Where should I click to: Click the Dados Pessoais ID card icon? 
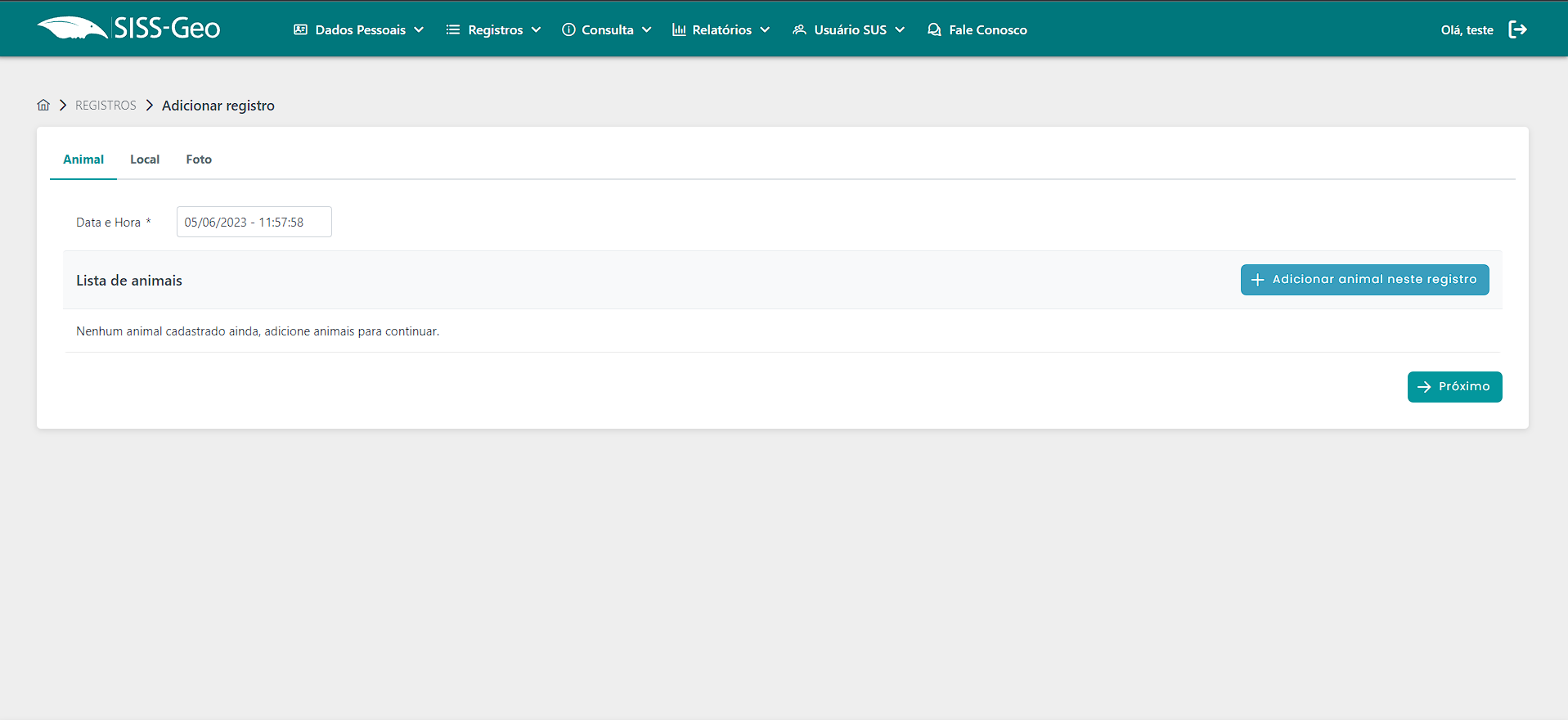point(300,29)
